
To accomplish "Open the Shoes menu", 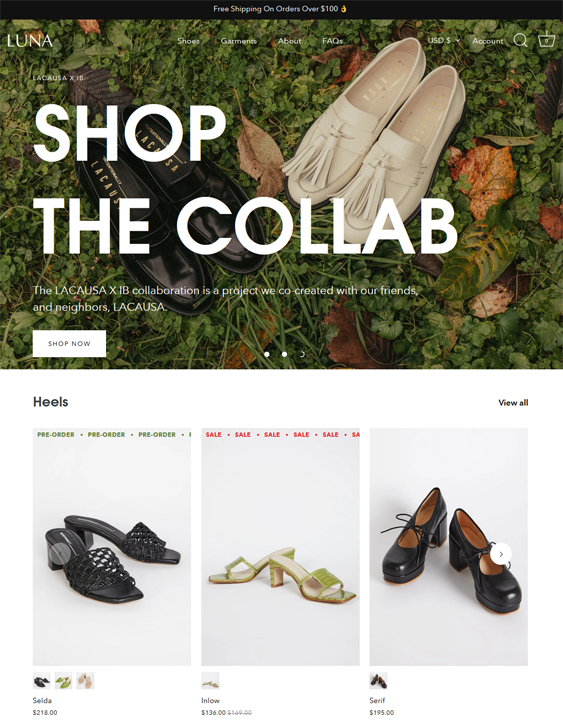I will (189, 41).
